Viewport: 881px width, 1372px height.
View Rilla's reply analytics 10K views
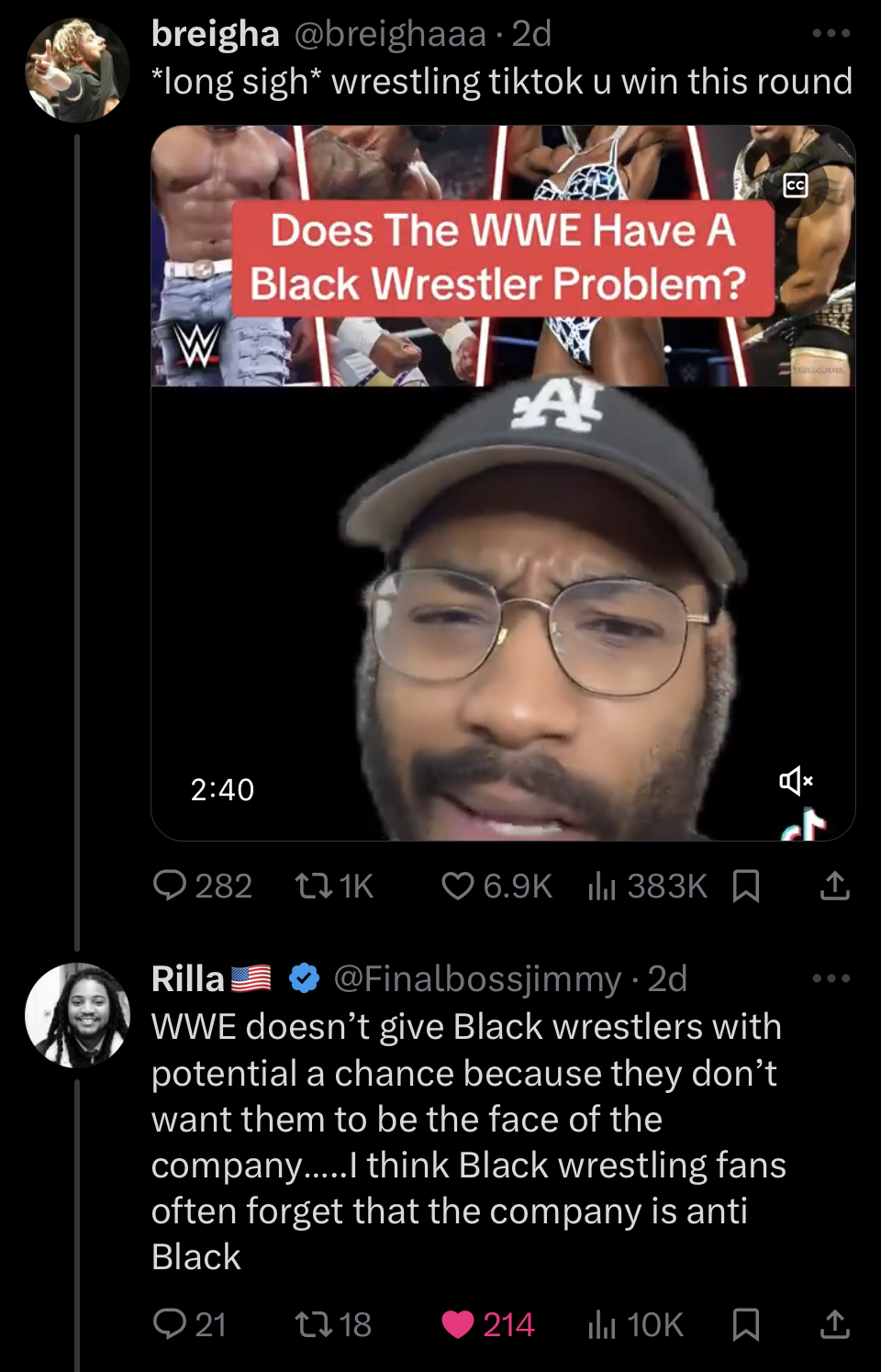tap(602, 1323)
